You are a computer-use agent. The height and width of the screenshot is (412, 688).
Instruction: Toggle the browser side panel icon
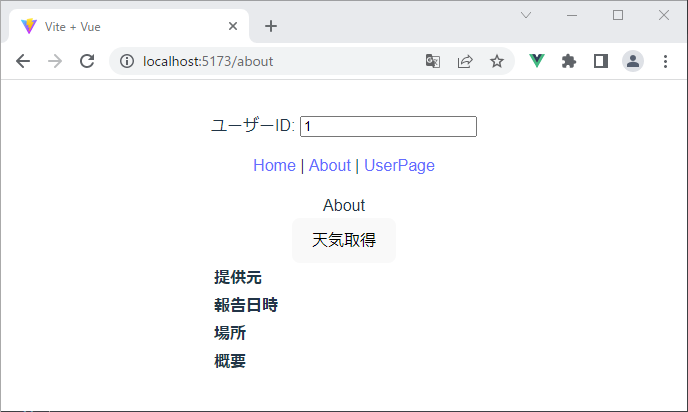tap(601, 61)
